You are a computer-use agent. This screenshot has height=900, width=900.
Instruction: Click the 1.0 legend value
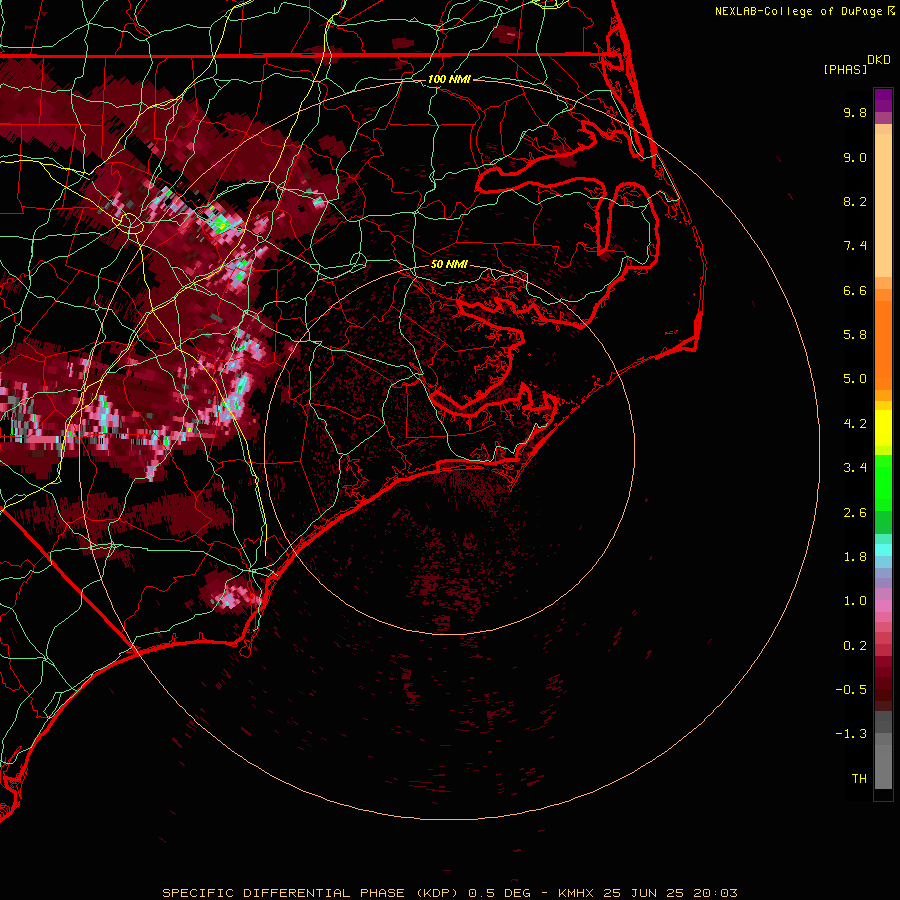pos(855,601)
